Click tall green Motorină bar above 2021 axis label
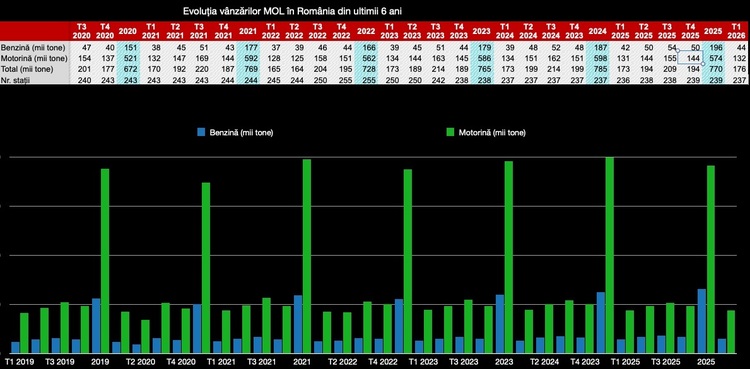The width and height of the screenshot is (750, 369). tap(307, 256)
